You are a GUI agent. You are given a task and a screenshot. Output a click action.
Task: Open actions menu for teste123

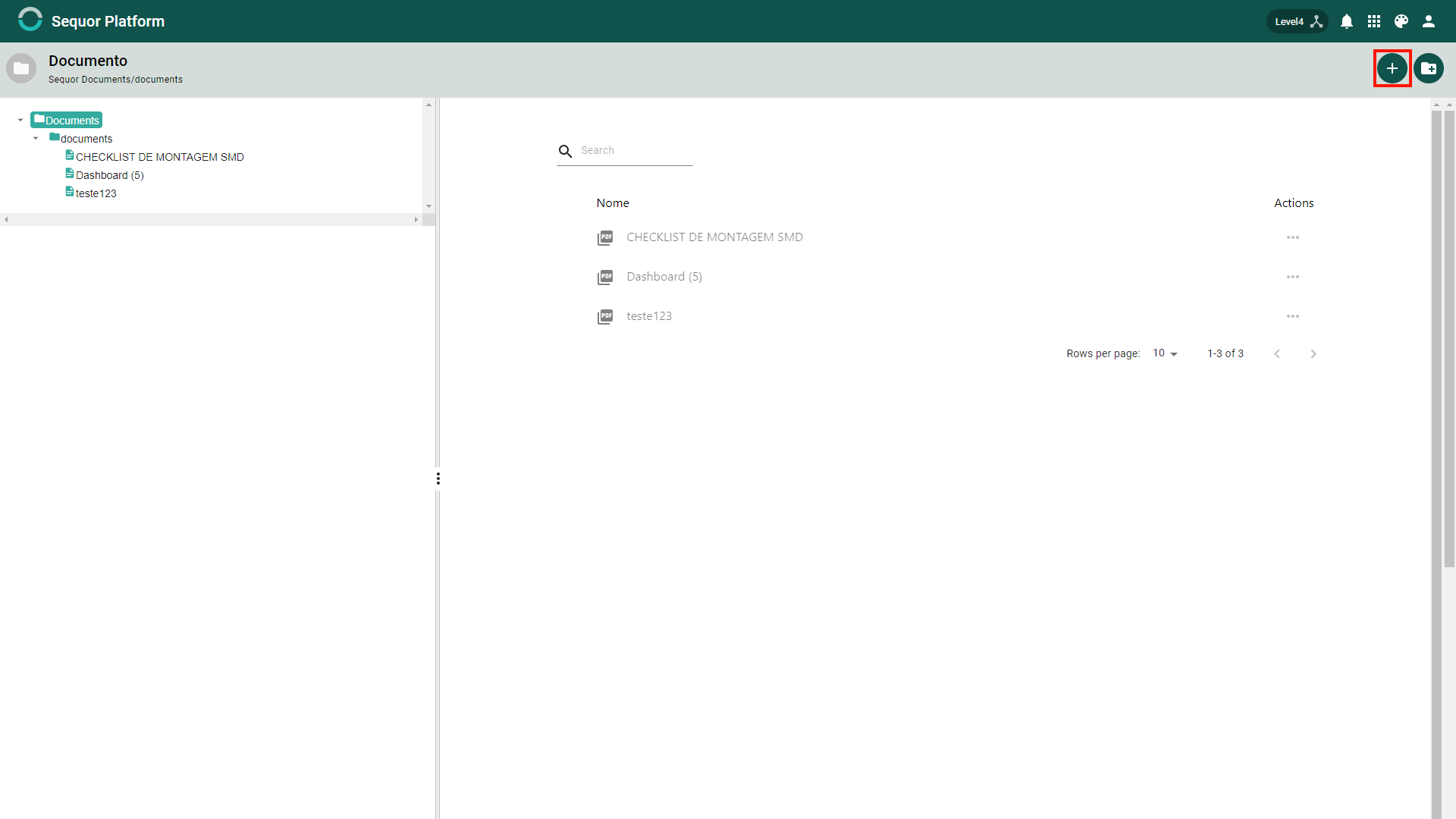click(x=1293, y=316)
